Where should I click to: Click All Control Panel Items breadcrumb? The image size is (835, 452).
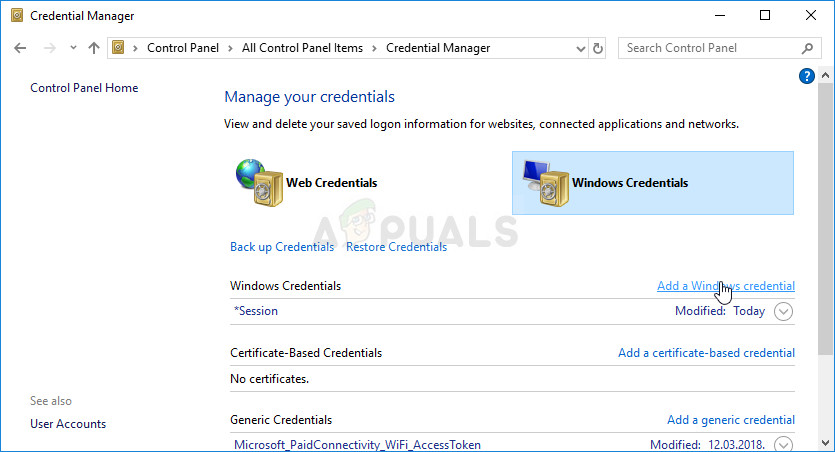[302, 48]
